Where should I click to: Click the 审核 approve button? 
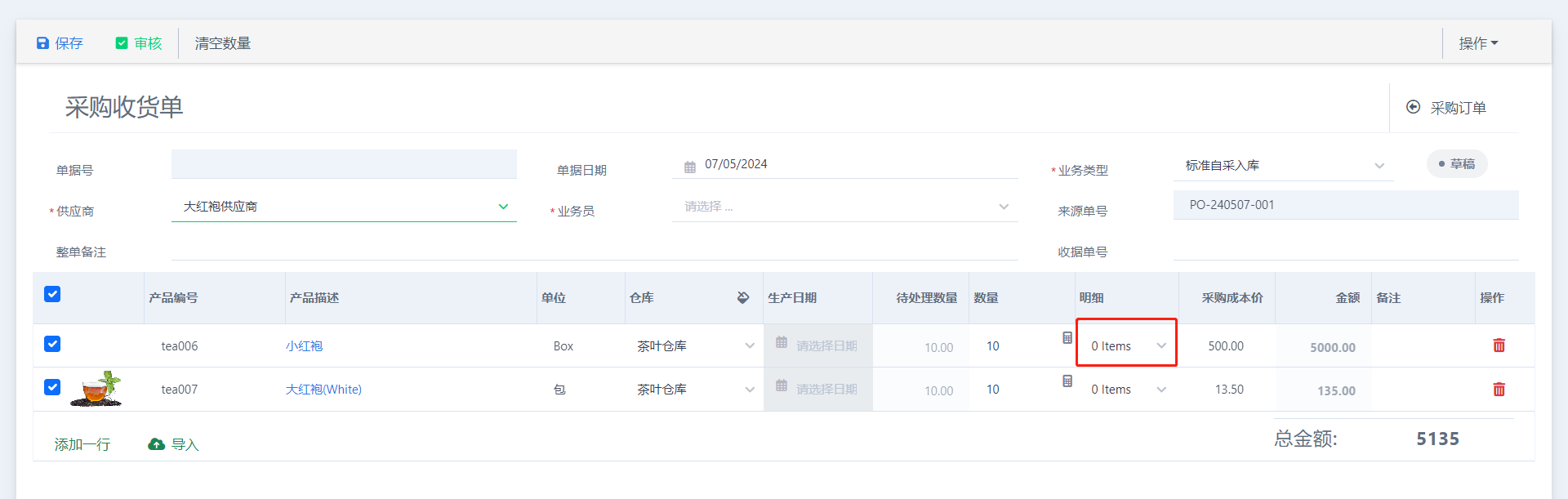pyautogui.click(x=139, y=43)
